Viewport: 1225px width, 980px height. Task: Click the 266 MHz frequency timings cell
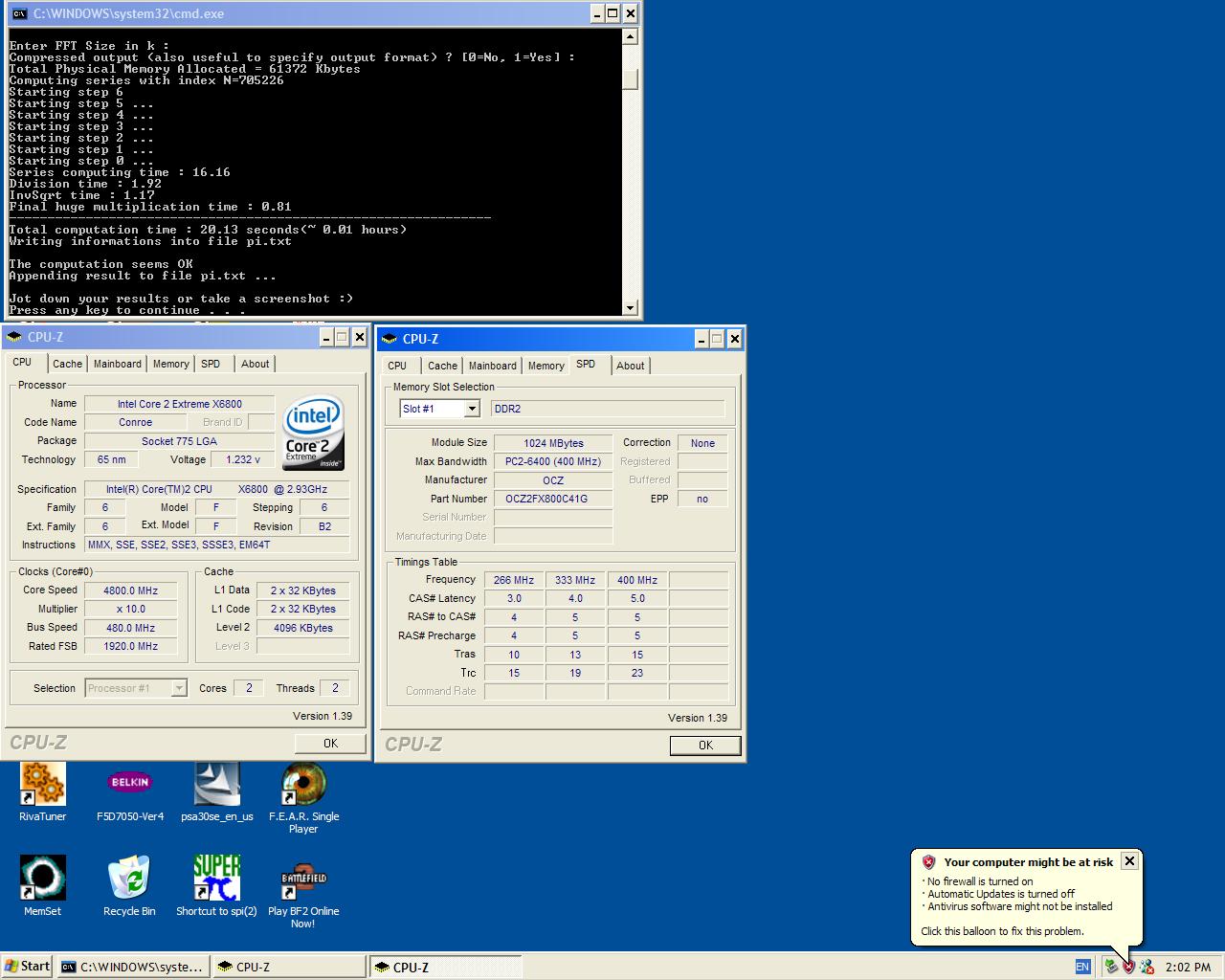[514, 580]
